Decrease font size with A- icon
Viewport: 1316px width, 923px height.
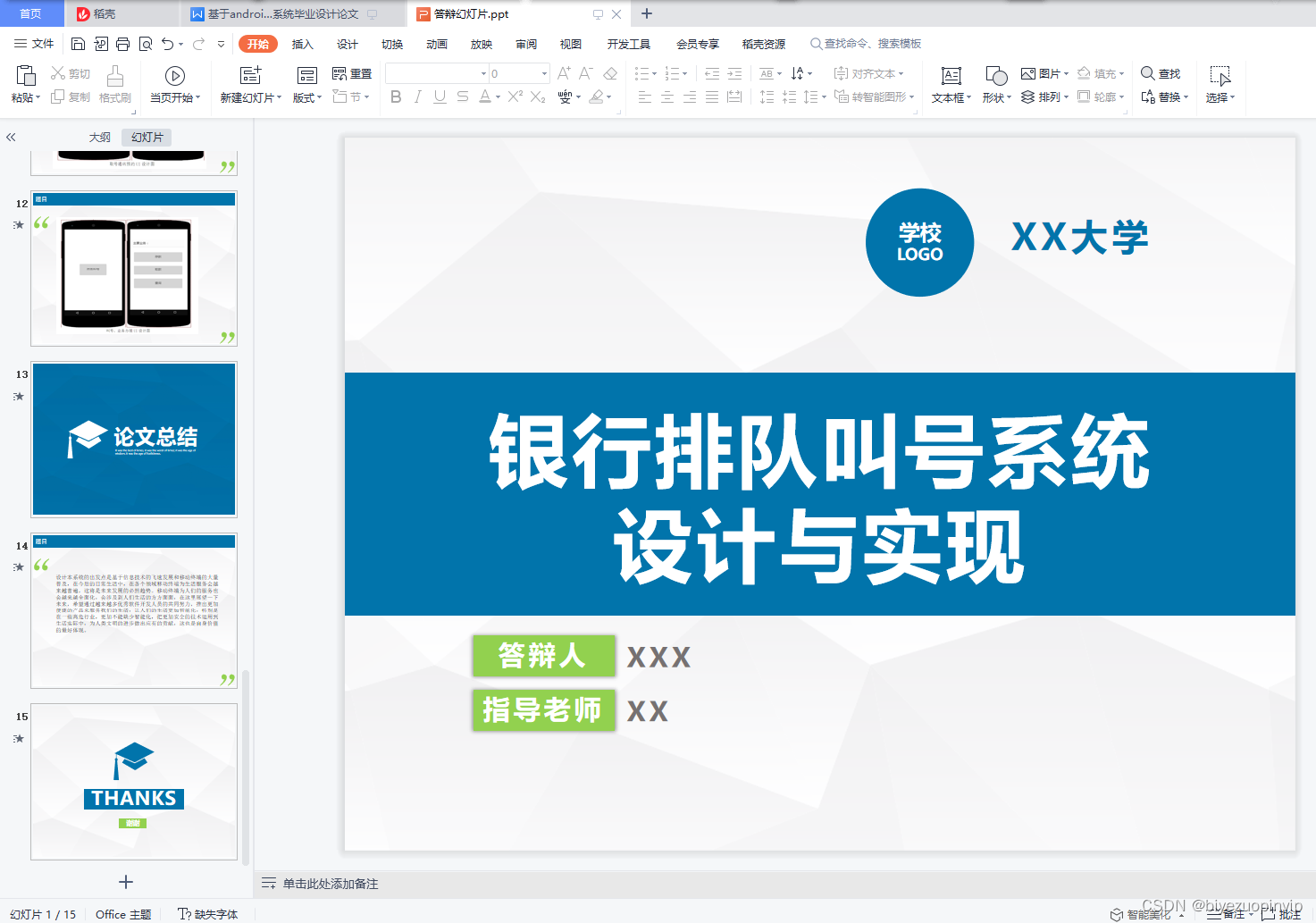coord(586,73)
